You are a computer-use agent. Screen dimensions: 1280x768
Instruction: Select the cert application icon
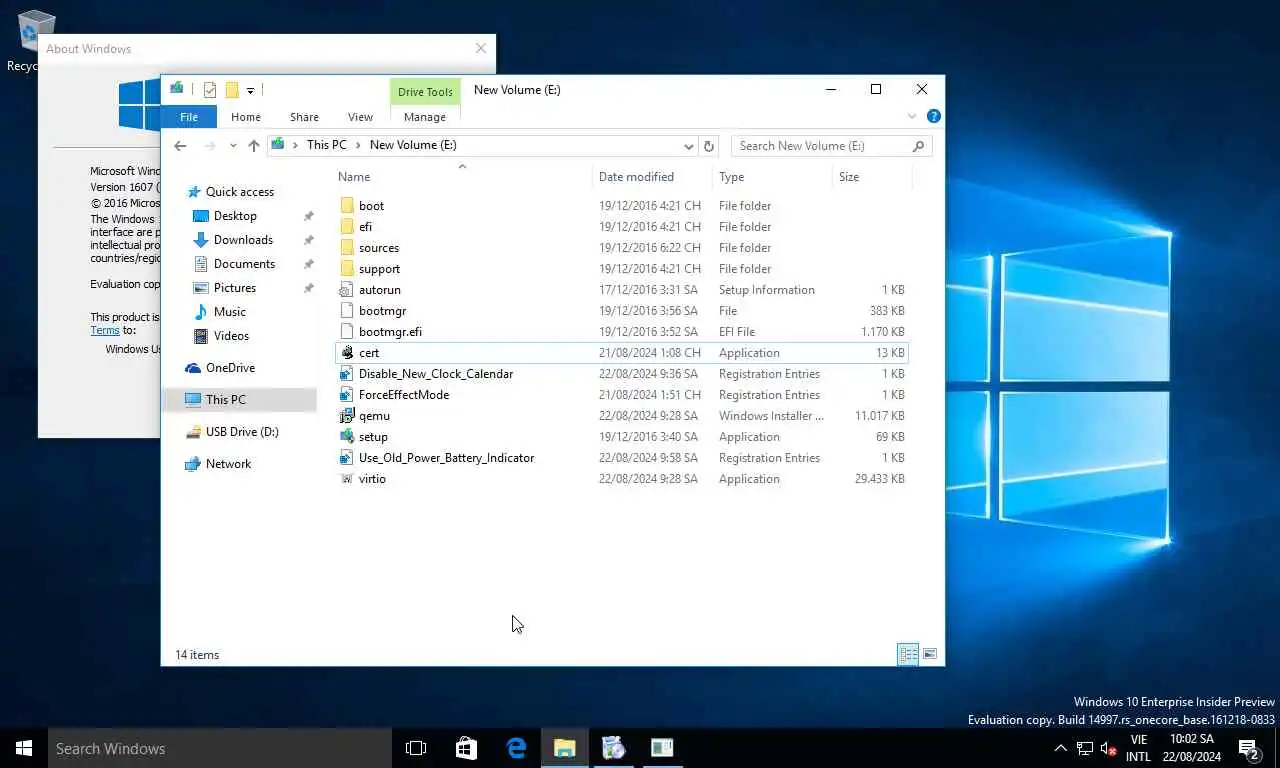click(x=347, y=353)
